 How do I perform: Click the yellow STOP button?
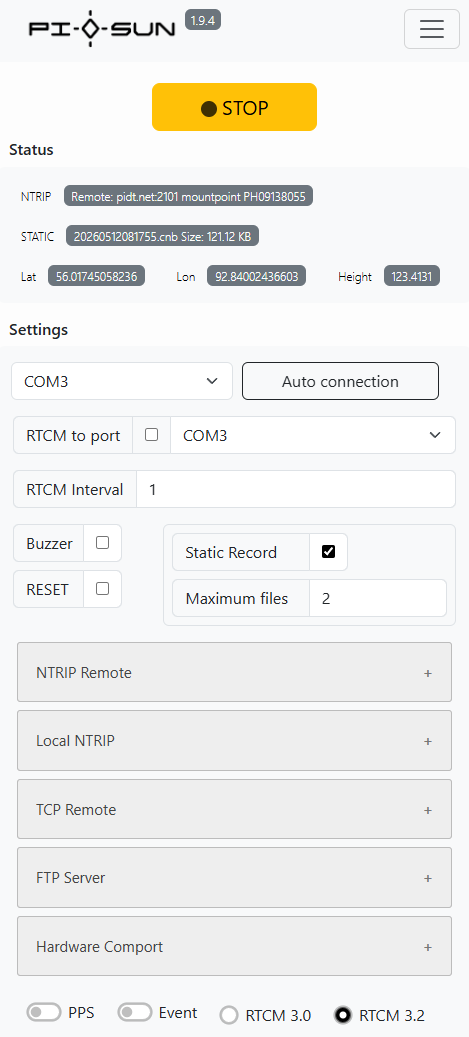click(234, 107)
